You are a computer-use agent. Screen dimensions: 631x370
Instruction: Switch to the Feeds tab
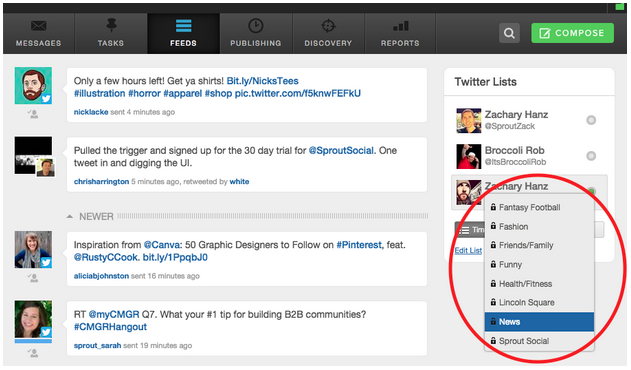click(184, 33)
